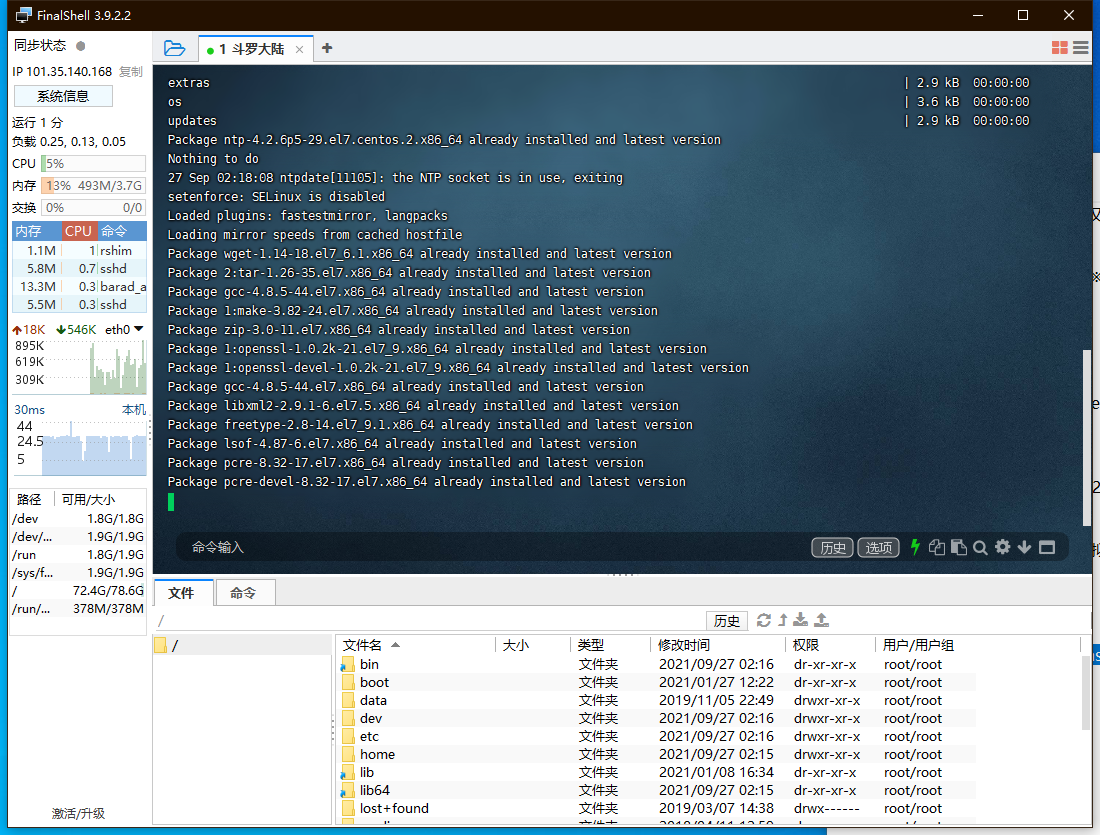The image size is (1100, 835).
Task: Open the hamburger menu at top right
Action: click(x=1081, y=48)
